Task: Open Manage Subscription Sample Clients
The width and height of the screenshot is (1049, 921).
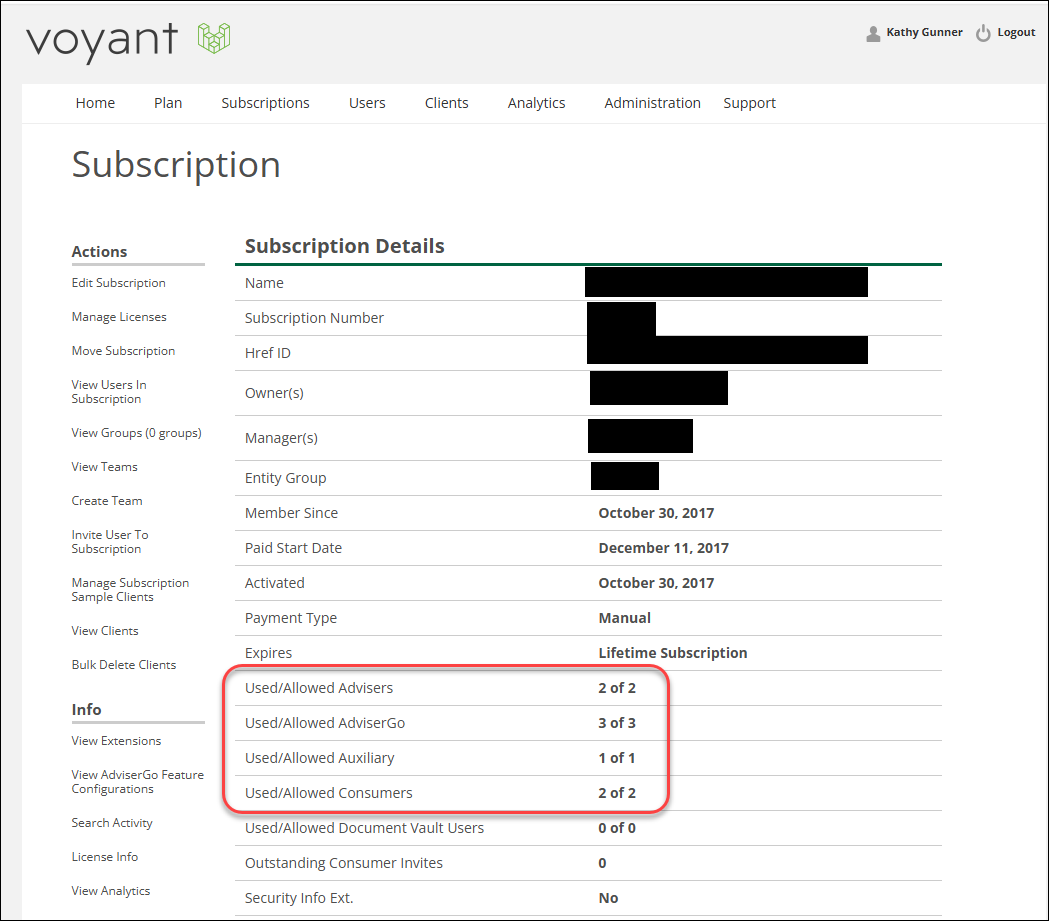Action: point(130,590)
